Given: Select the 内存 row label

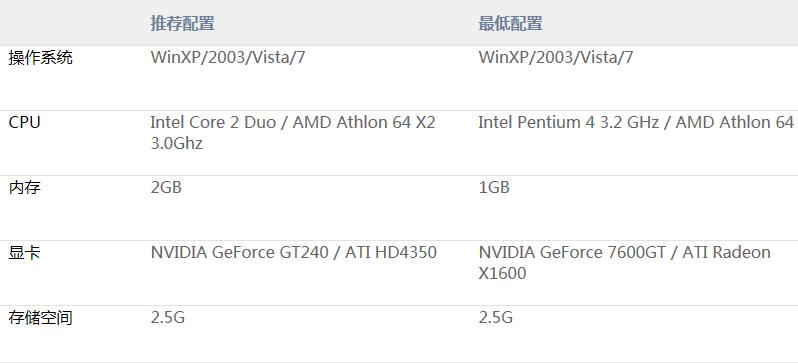Looking at the screenshot, I should 24,188.
